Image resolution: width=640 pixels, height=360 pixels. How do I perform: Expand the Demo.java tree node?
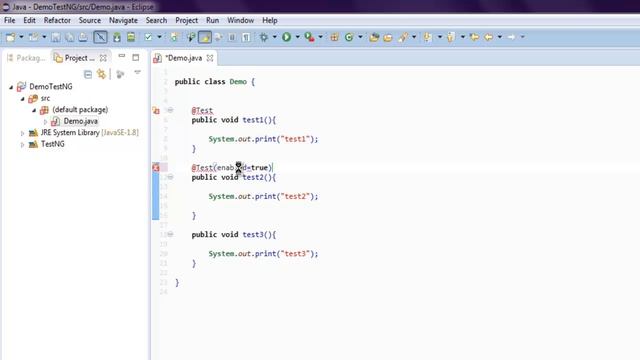tap(45, 122)
